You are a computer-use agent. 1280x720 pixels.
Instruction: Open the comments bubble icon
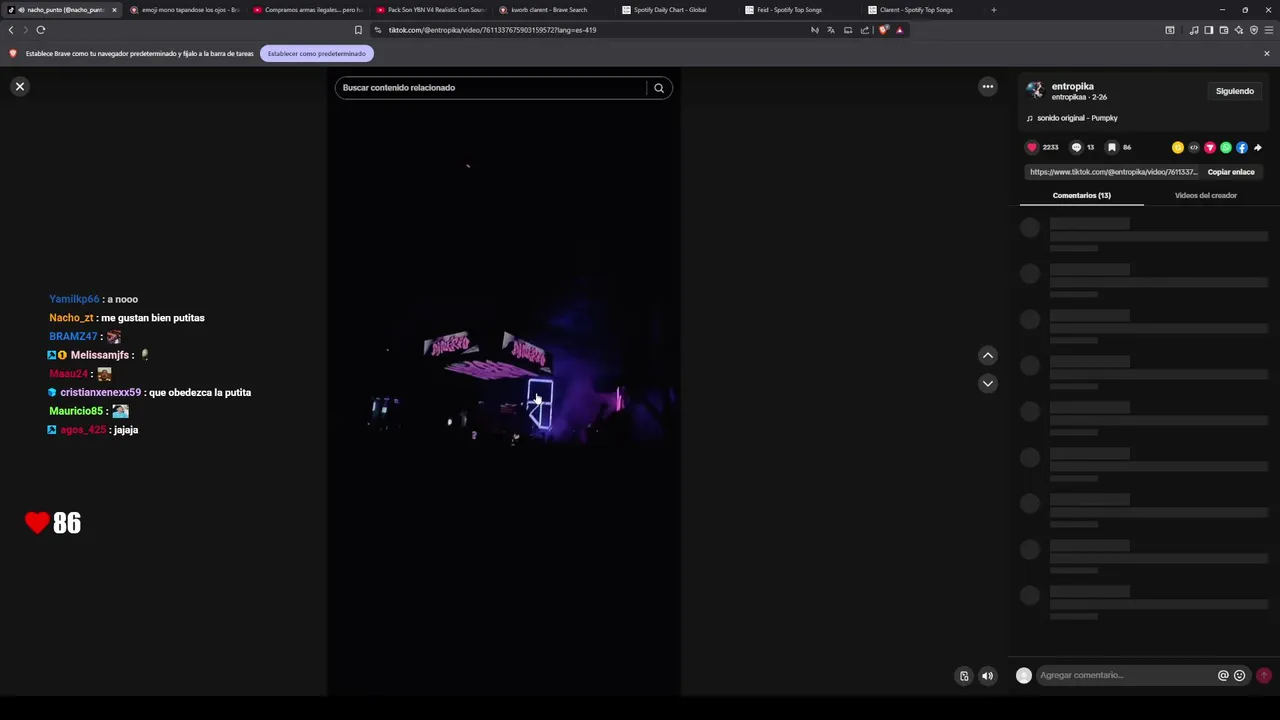click(1076, 147)
